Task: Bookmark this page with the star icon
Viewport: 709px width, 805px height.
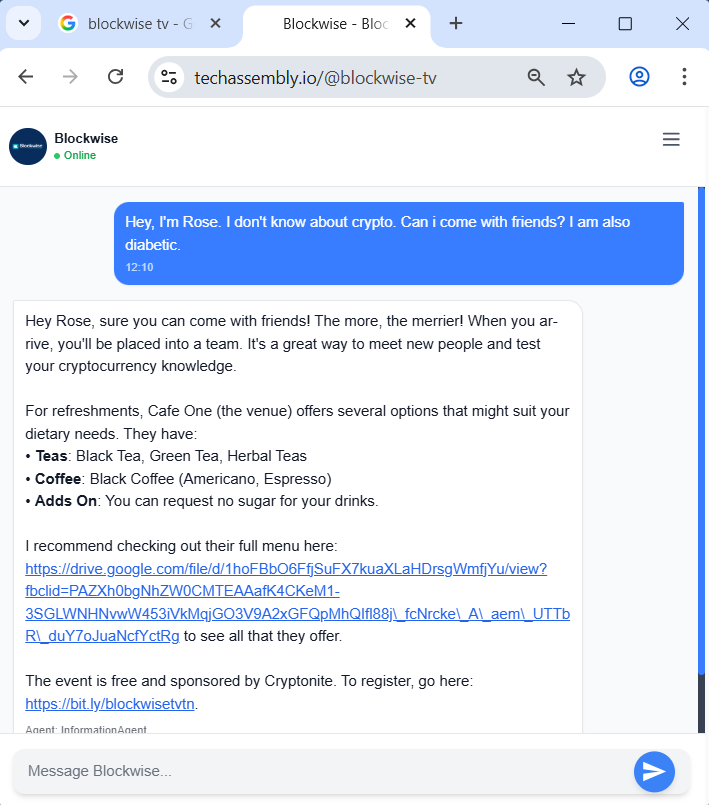Action: (x=577, y=76)
